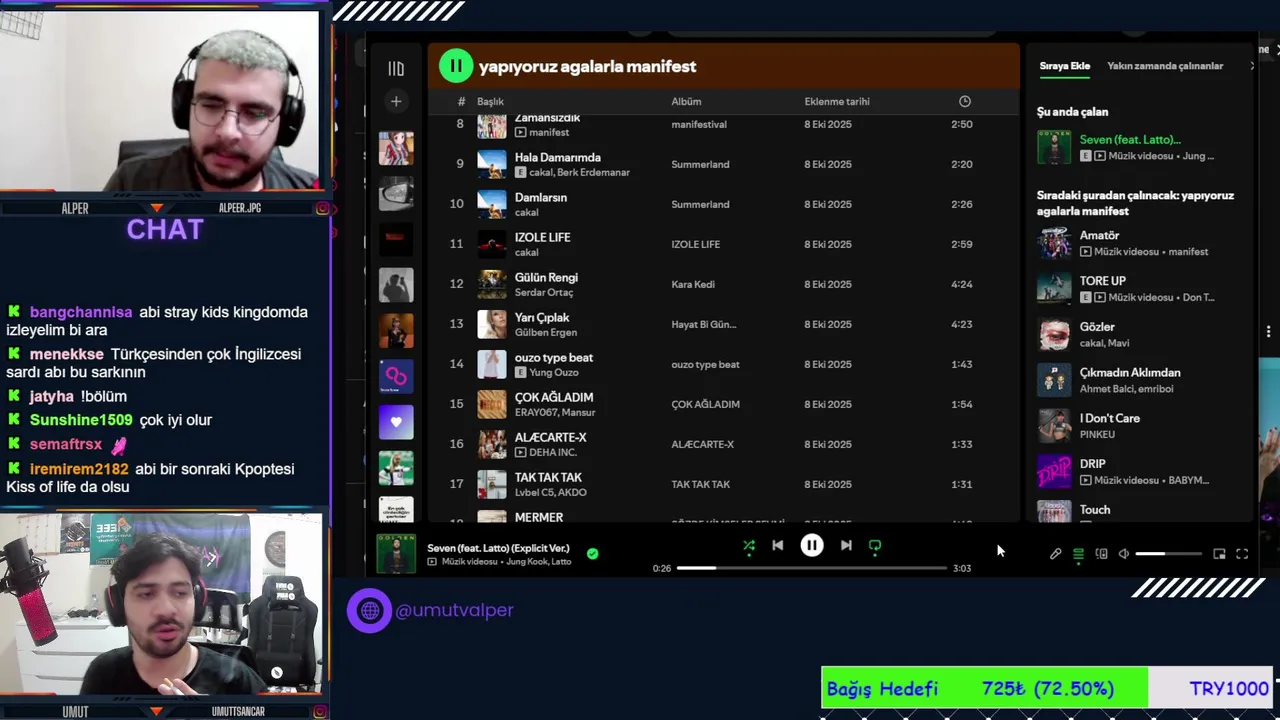This screenshot has width=1280, height=720.
Task: Click the arrow beside Yakın zamanda çalınanlar
Action: (x=1252, y=66)
